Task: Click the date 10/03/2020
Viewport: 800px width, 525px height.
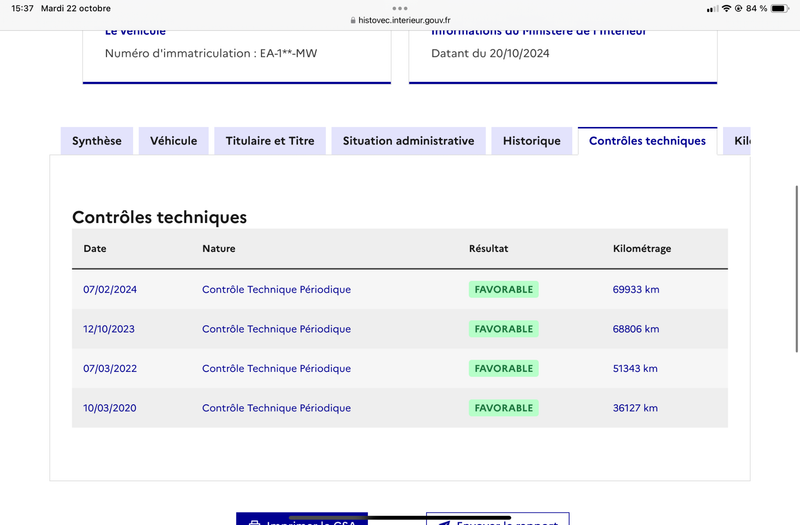Action: (x=110, y=408)
